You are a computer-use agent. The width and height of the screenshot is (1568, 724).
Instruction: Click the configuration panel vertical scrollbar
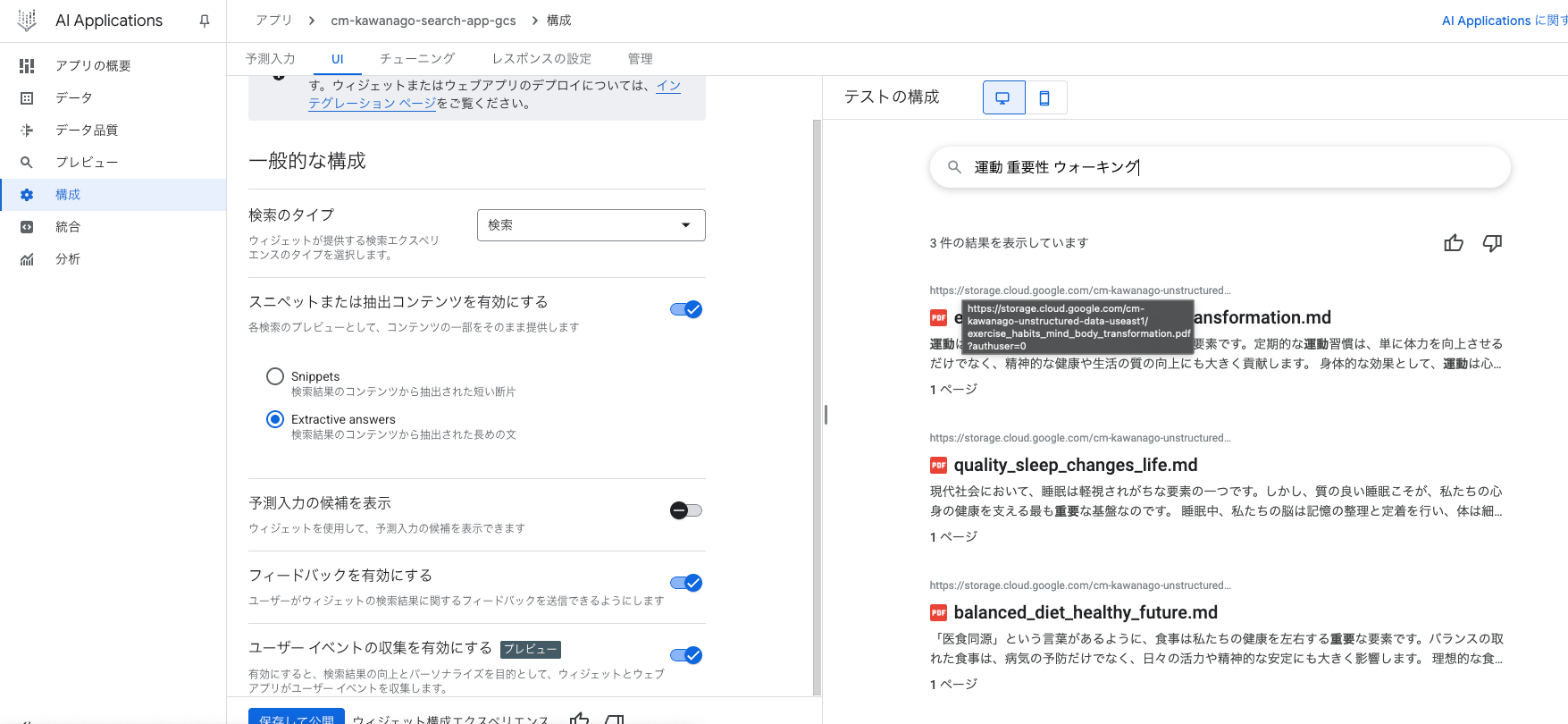pos(817,407)
